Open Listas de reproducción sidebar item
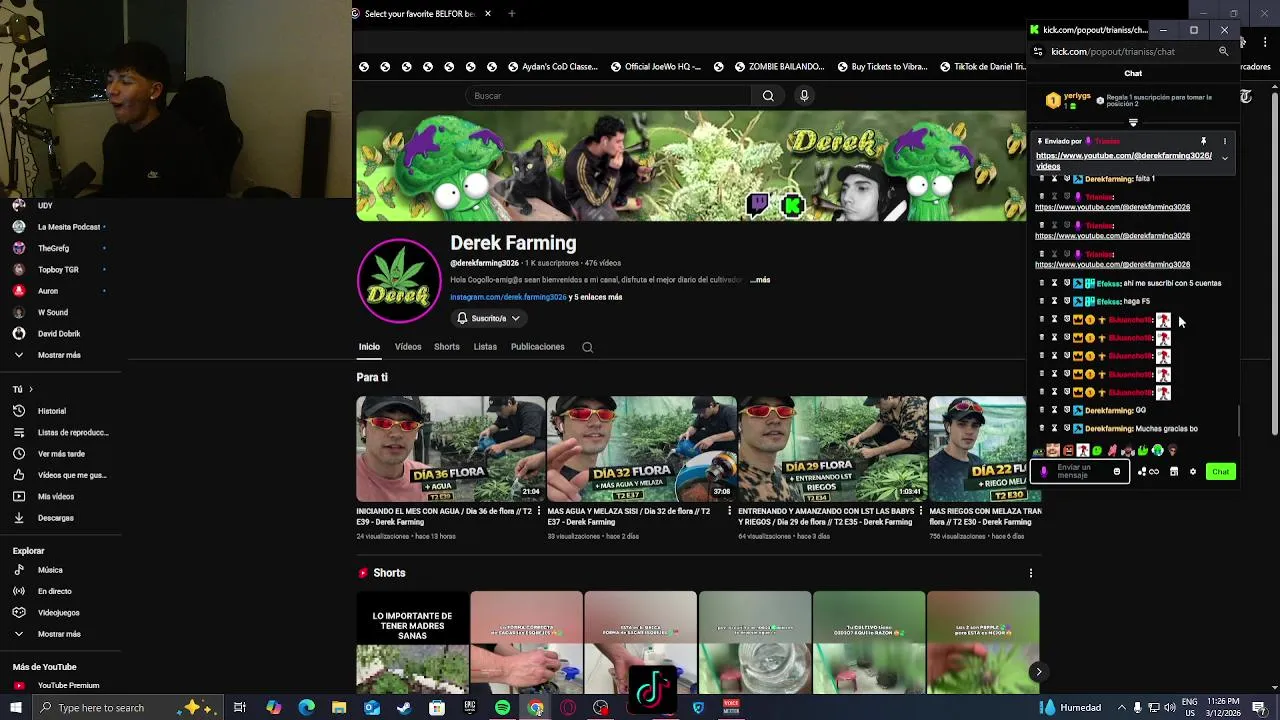This screenshot has height=720, width=1280. pos(72,433)
